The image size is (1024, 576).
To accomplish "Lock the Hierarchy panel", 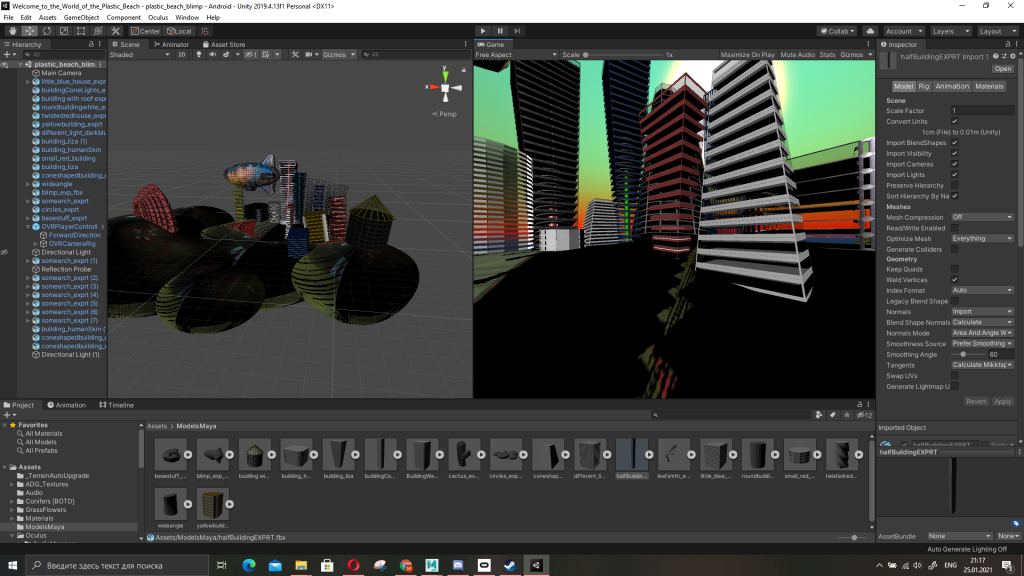I will 91,44.
